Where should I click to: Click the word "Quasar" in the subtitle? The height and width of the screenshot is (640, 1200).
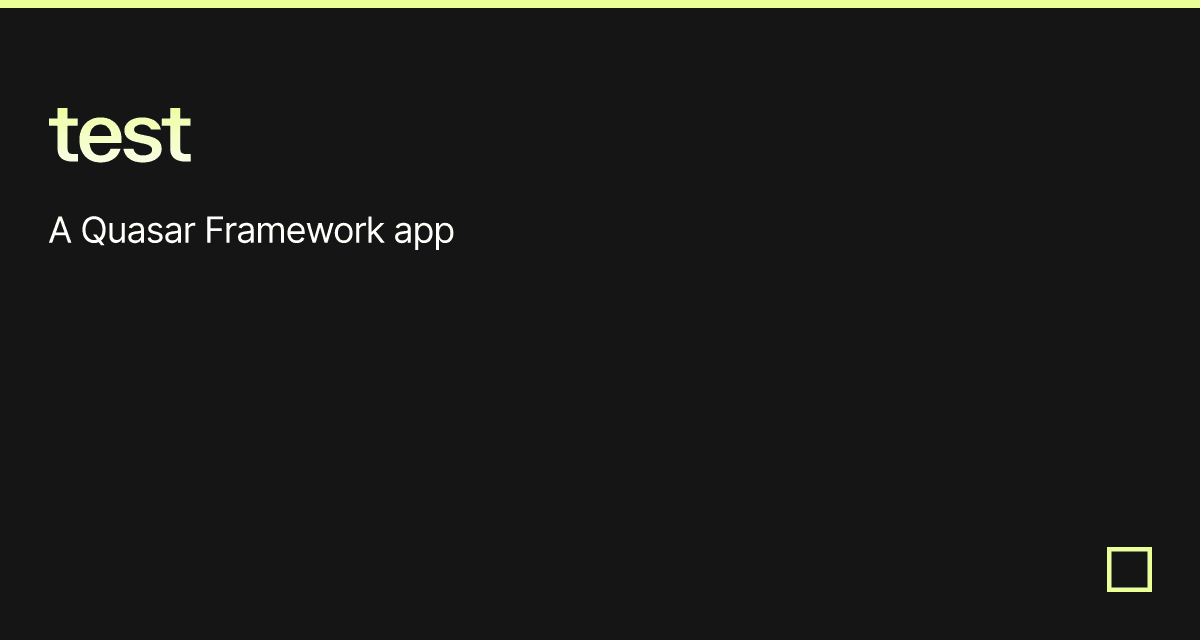[138, 232]
